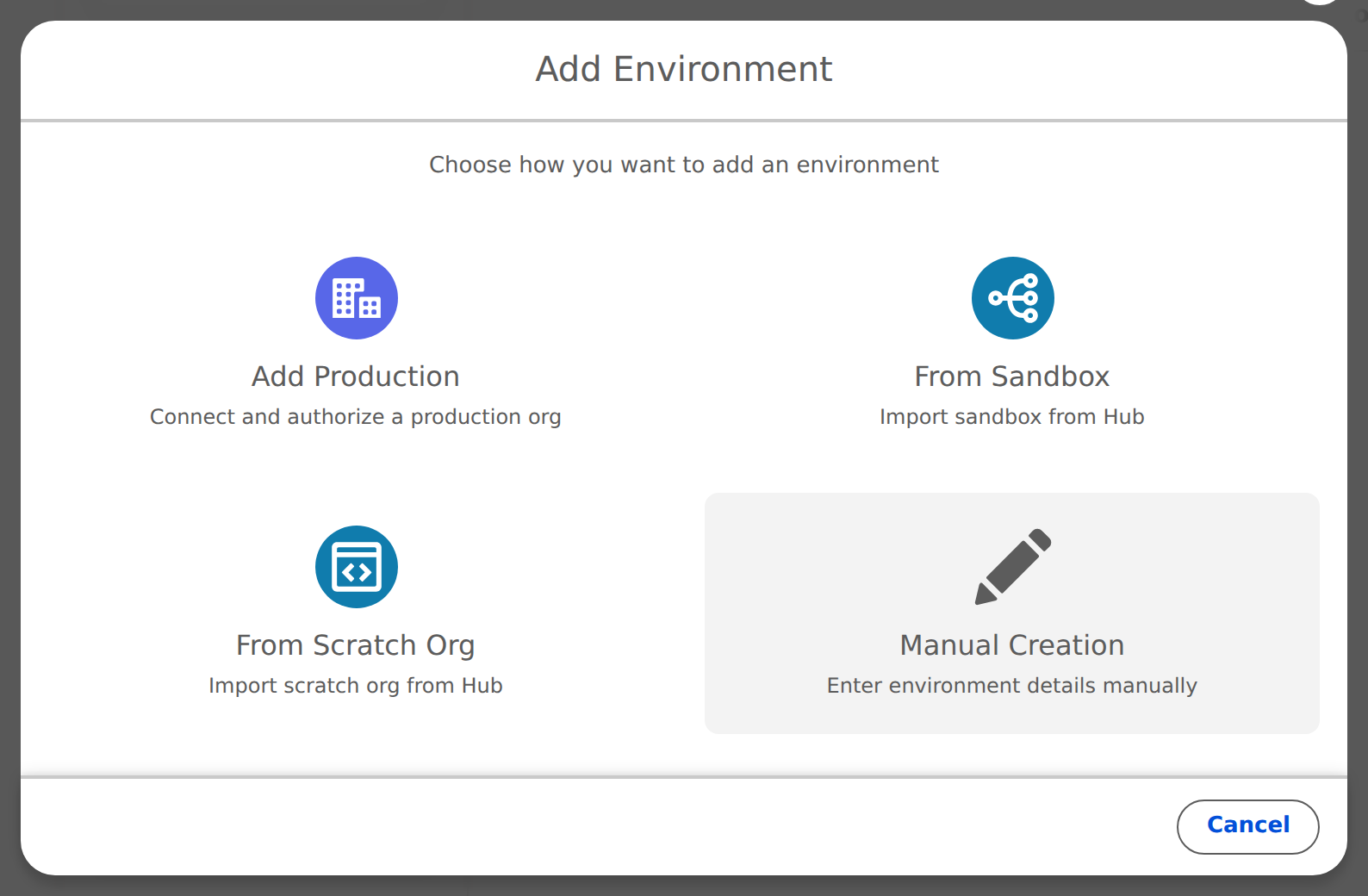
Task: Choose the From Sandbox title
Action: (1012, 376)
